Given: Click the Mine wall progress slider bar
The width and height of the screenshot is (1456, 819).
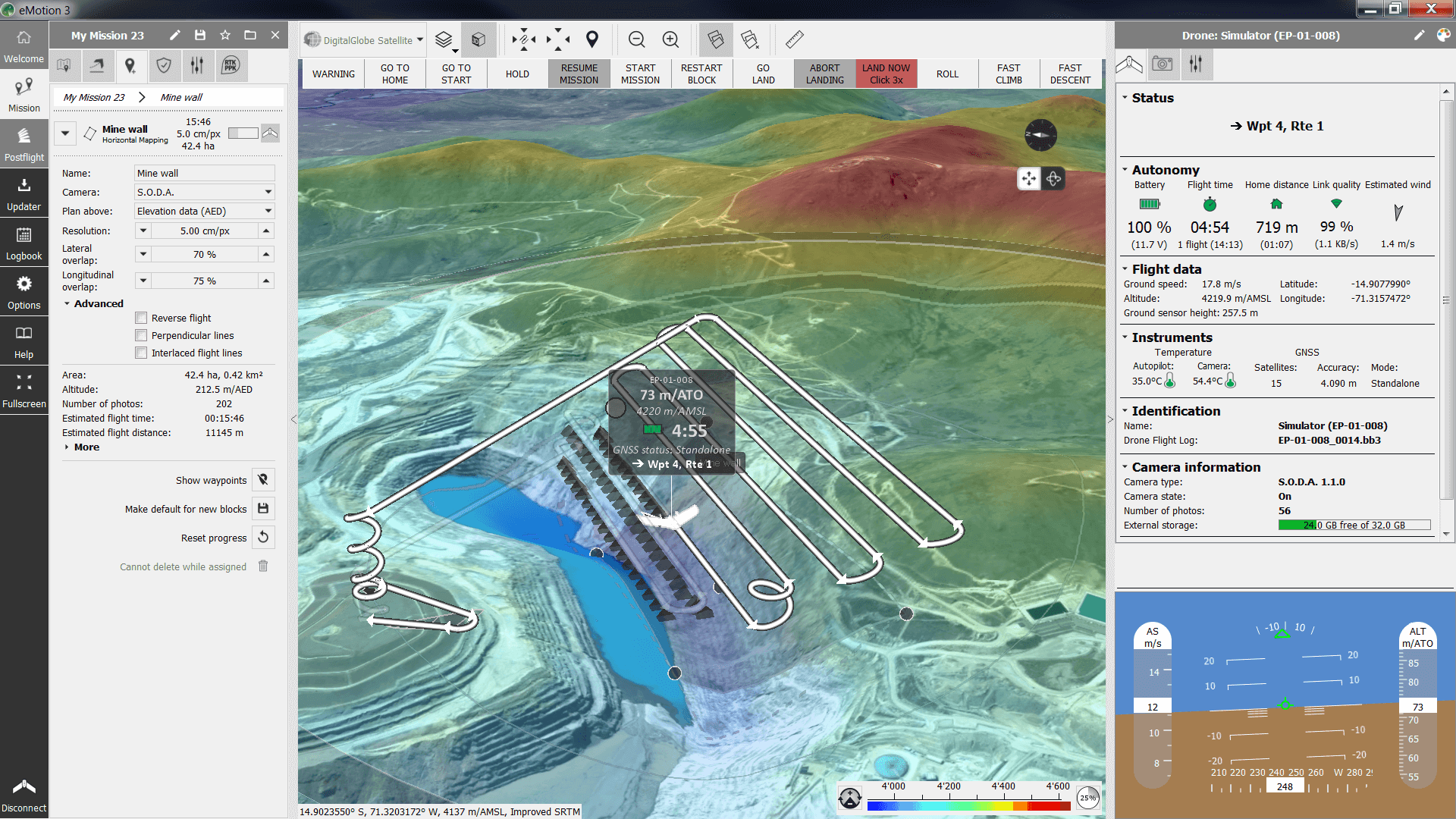Looking at the screenshot, I should click(x=243, y=133).
